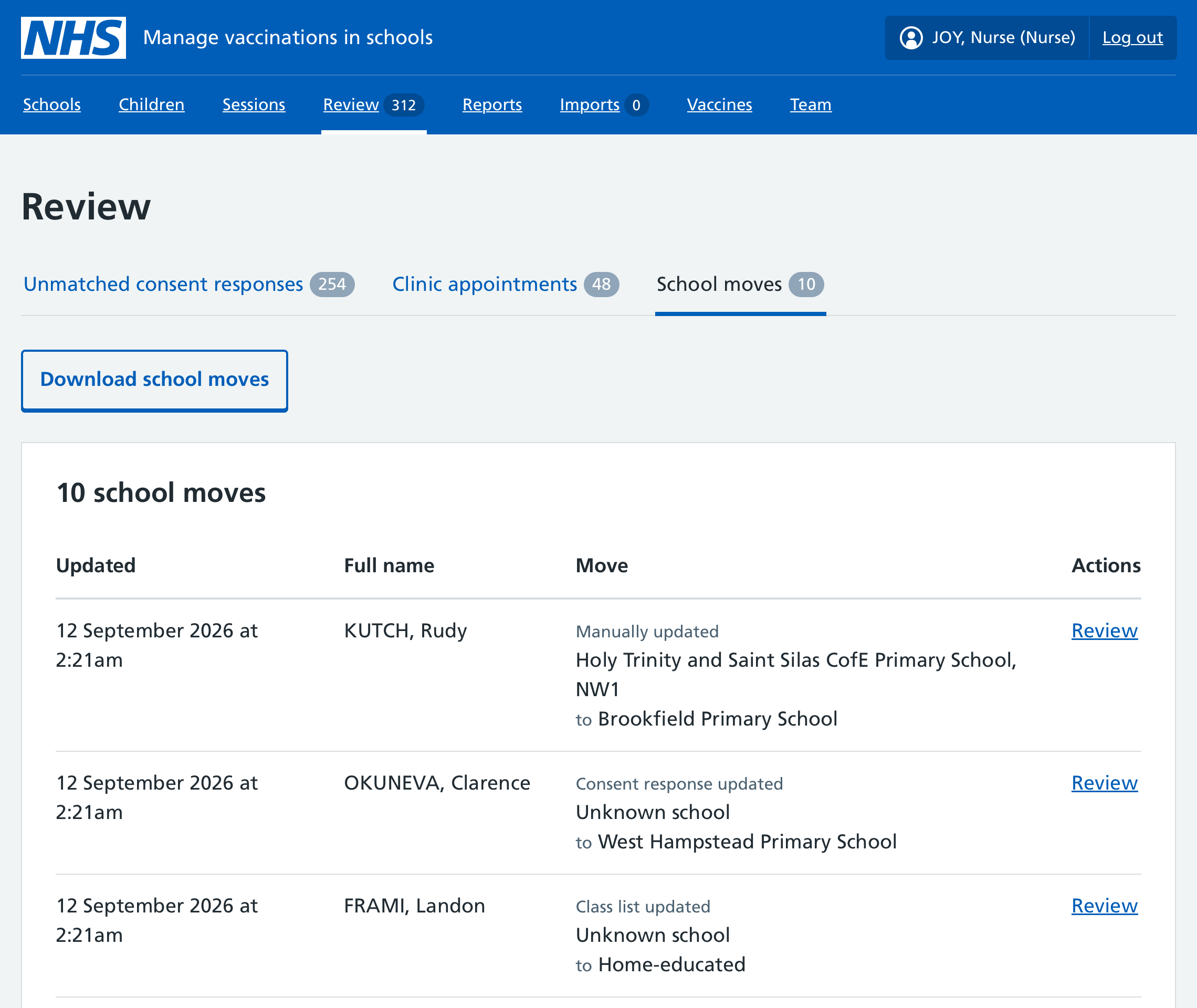Select the name OKUNEVA, Clarence
Viewport: 1197px width, 1008px height.
point(437,783)
